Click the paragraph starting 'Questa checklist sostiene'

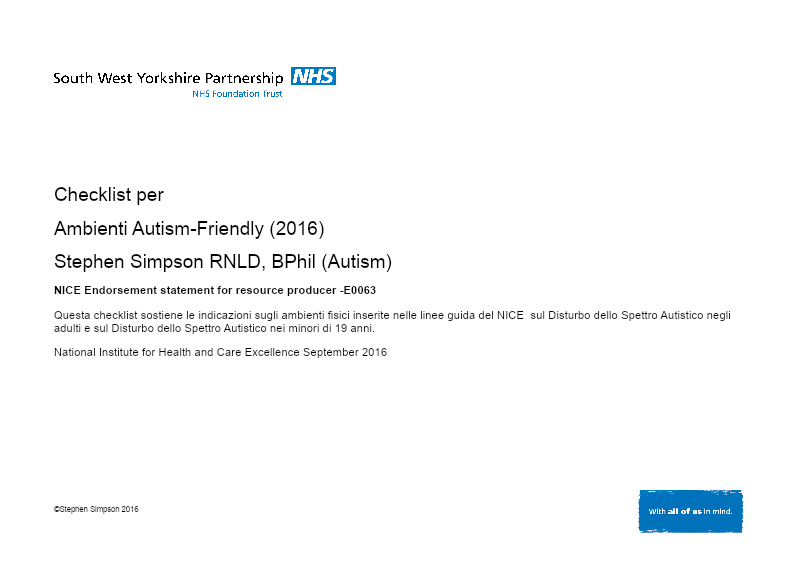tap(392, 316)
